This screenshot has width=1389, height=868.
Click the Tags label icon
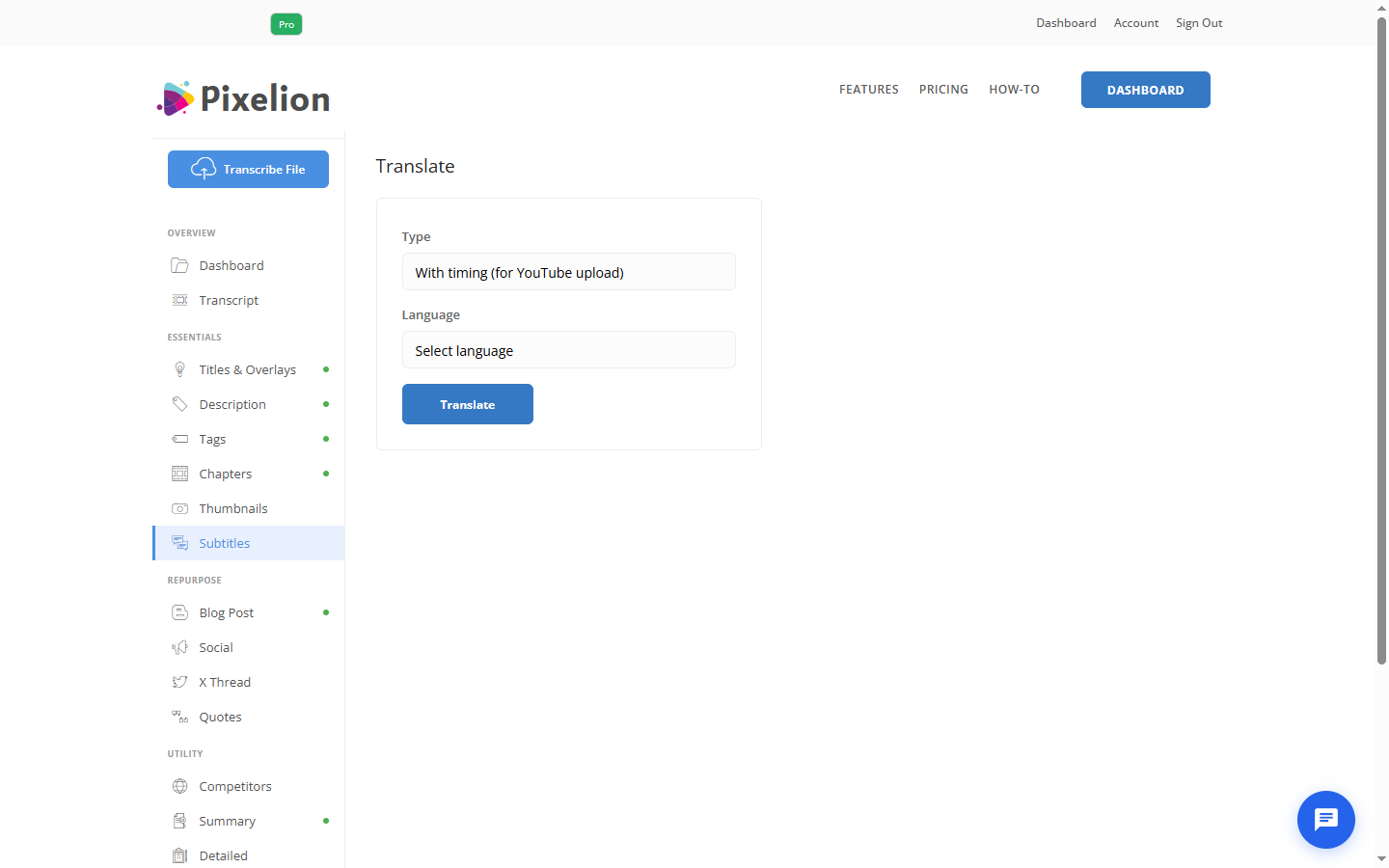click(x=179, y=439)
